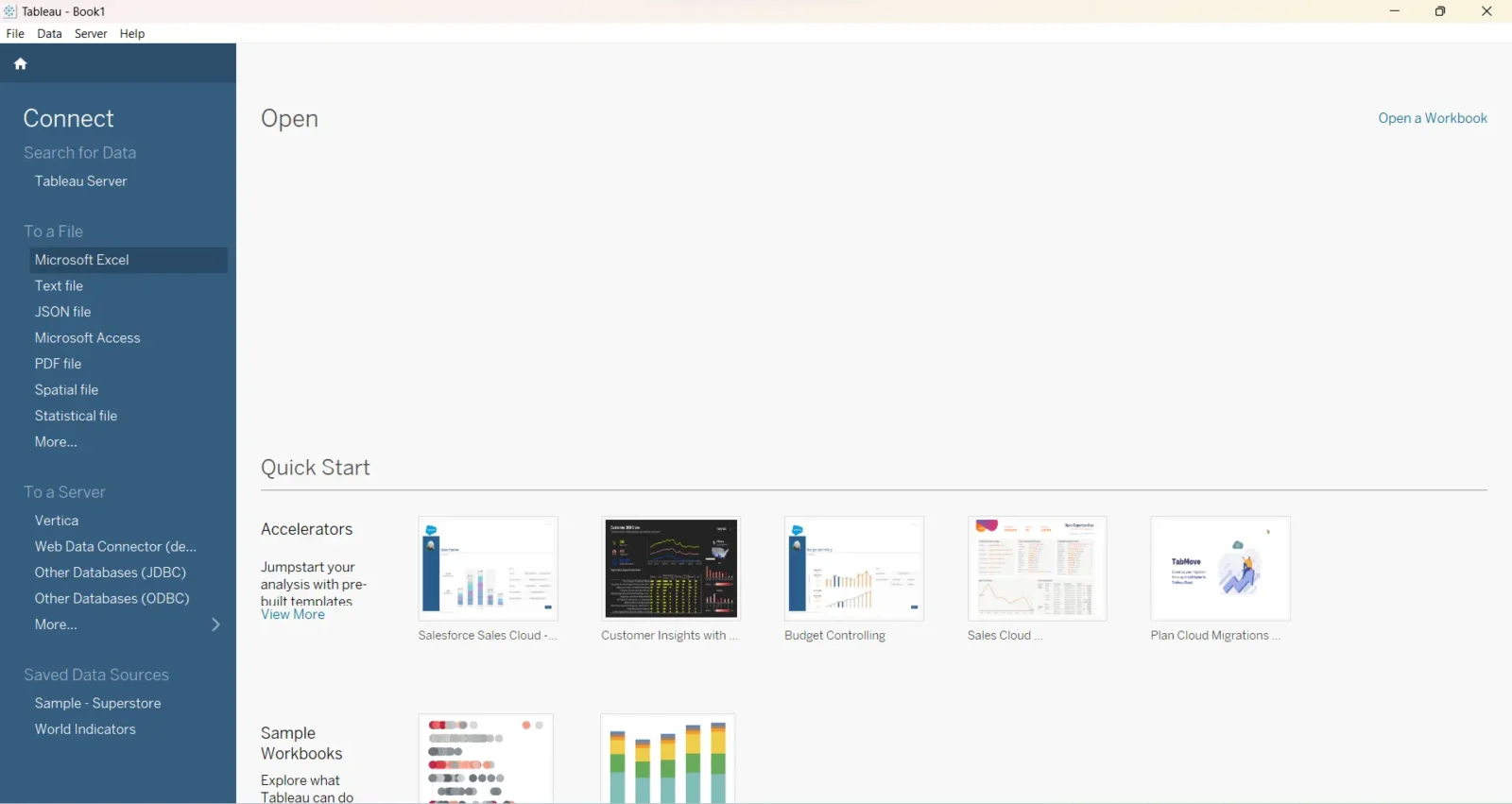The width and height of the screenshot is (1512, 804).
Task: Connect to a JSON file
Action: [63, 312]
